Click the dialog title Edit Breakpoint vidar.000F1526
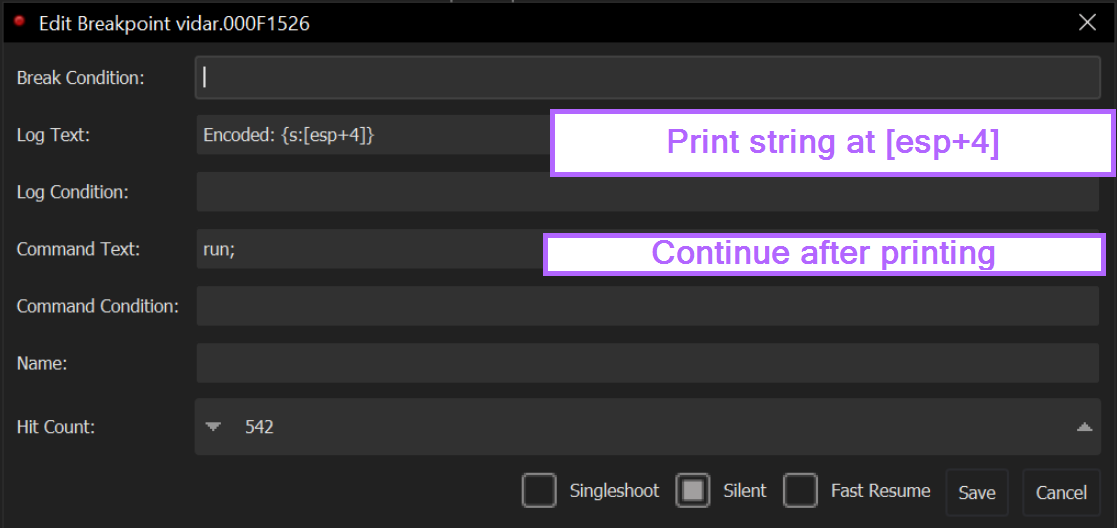The height and width of the screenshot is (528, 1117). click(x=174, y=24)
